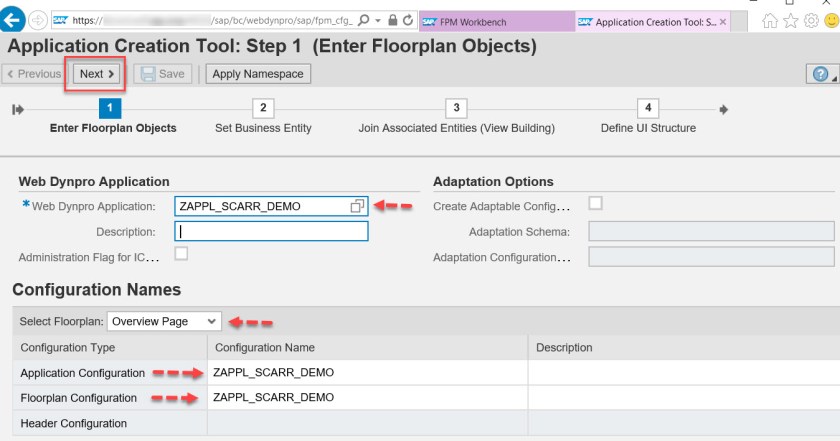Click the browser refresh icon
Image resolution: width=840 pixels, height=441 pixels.
[409, 21]
